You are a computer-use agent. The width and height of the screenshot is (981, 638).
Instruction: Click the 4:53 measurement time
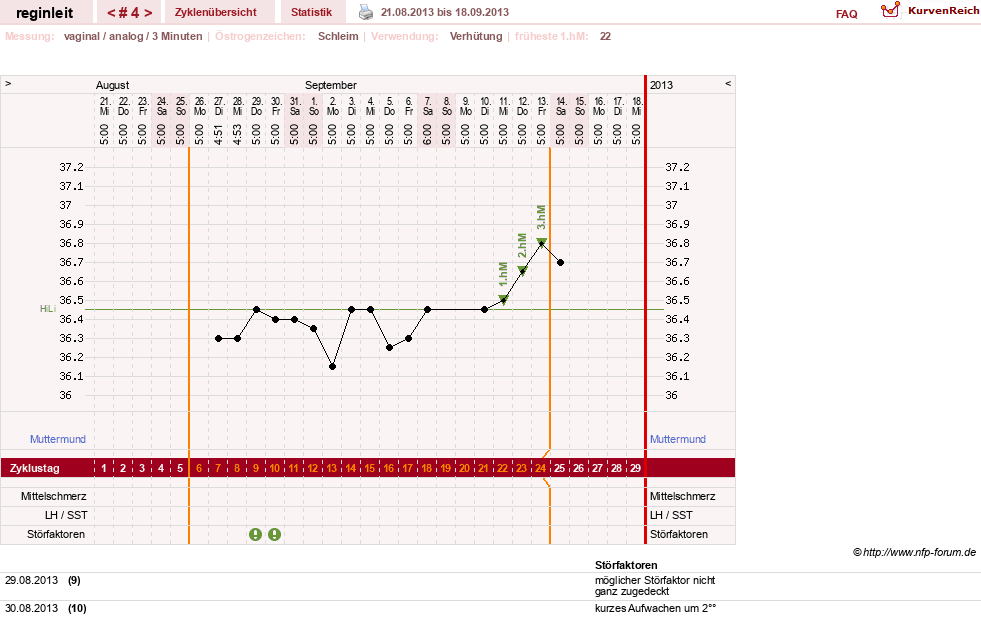coord(237,134)
